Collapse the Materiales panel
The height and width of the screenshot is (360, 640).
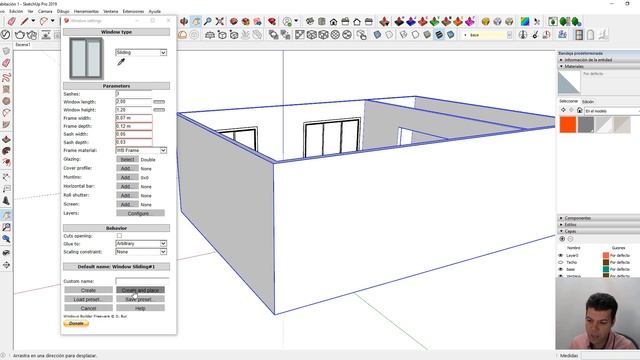pyautogui.click(x=598, y=66)
